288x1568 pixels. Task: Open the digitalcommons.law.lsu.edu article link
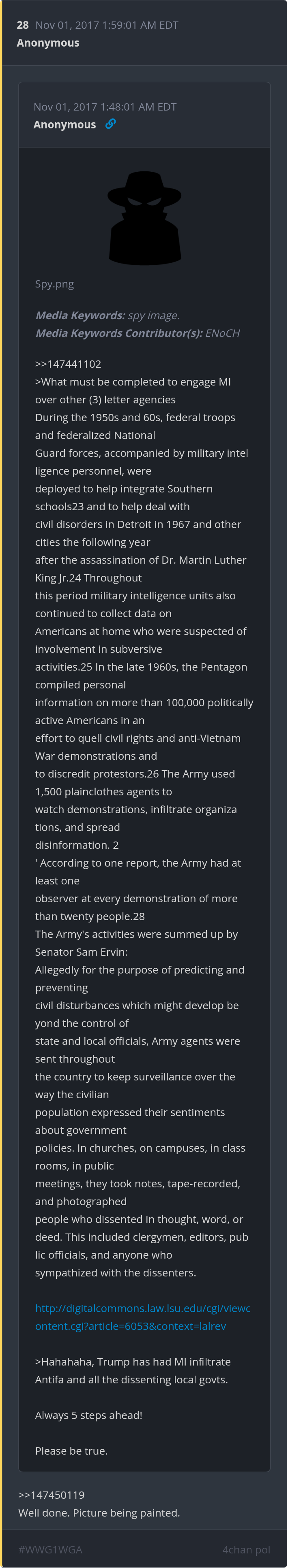click(x=143, y=1317)
